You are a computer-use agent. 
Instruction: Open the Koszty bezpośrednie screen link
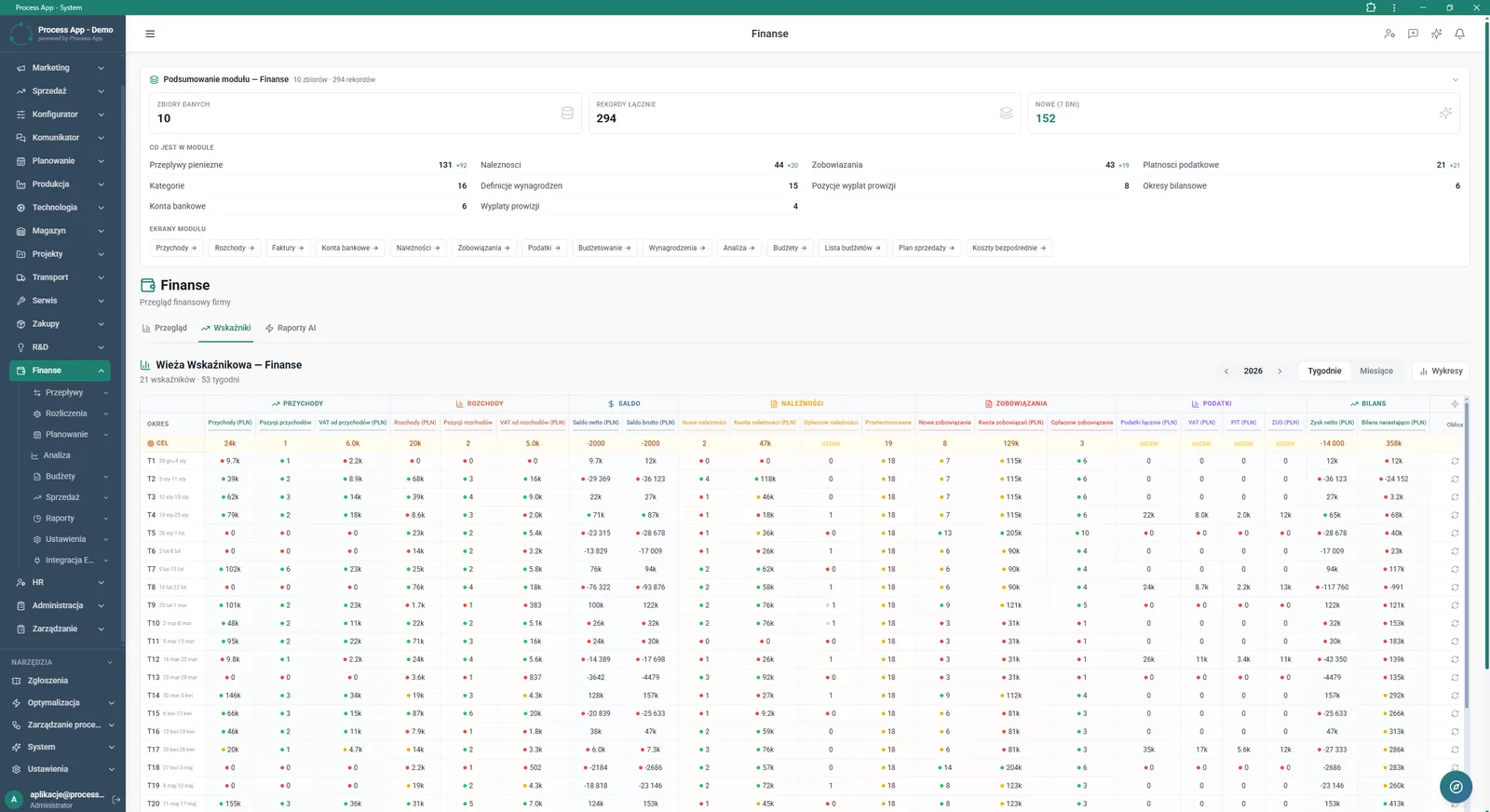[x=1009, y=248]
